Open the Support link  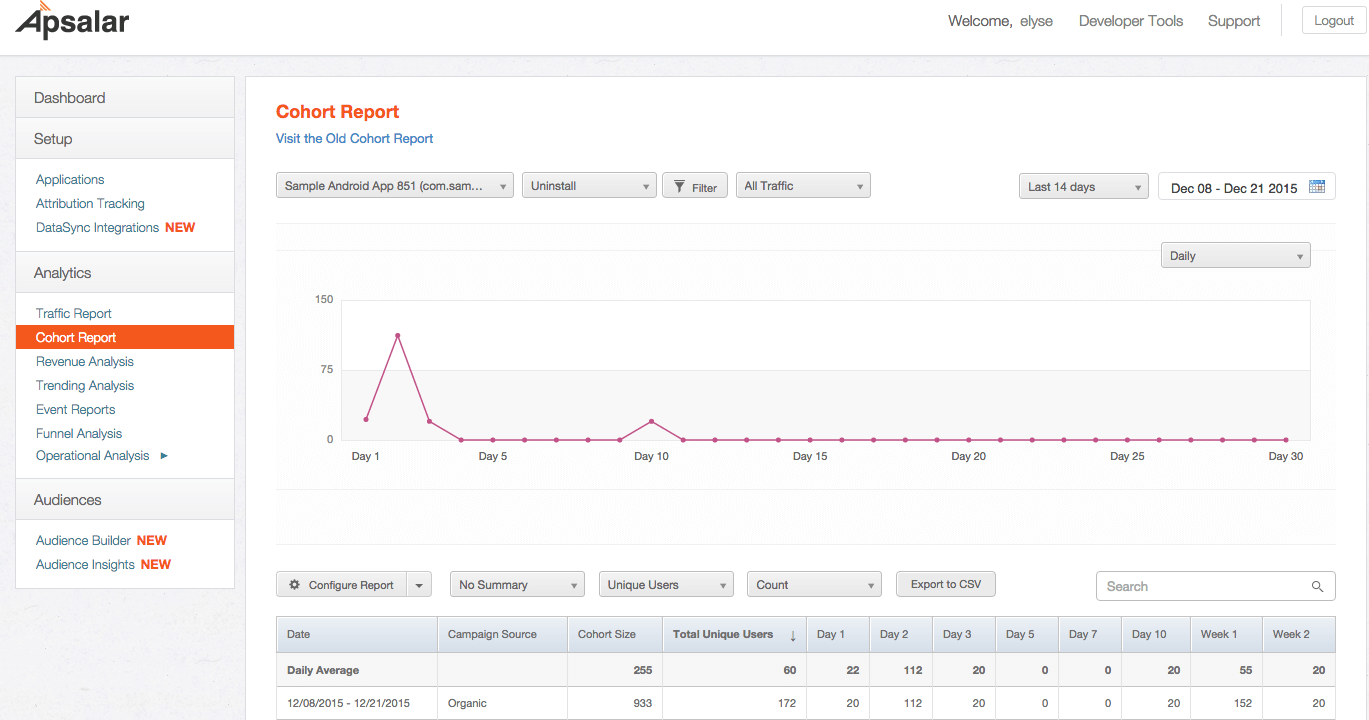pyautogui.click(x=1234, y=21)
